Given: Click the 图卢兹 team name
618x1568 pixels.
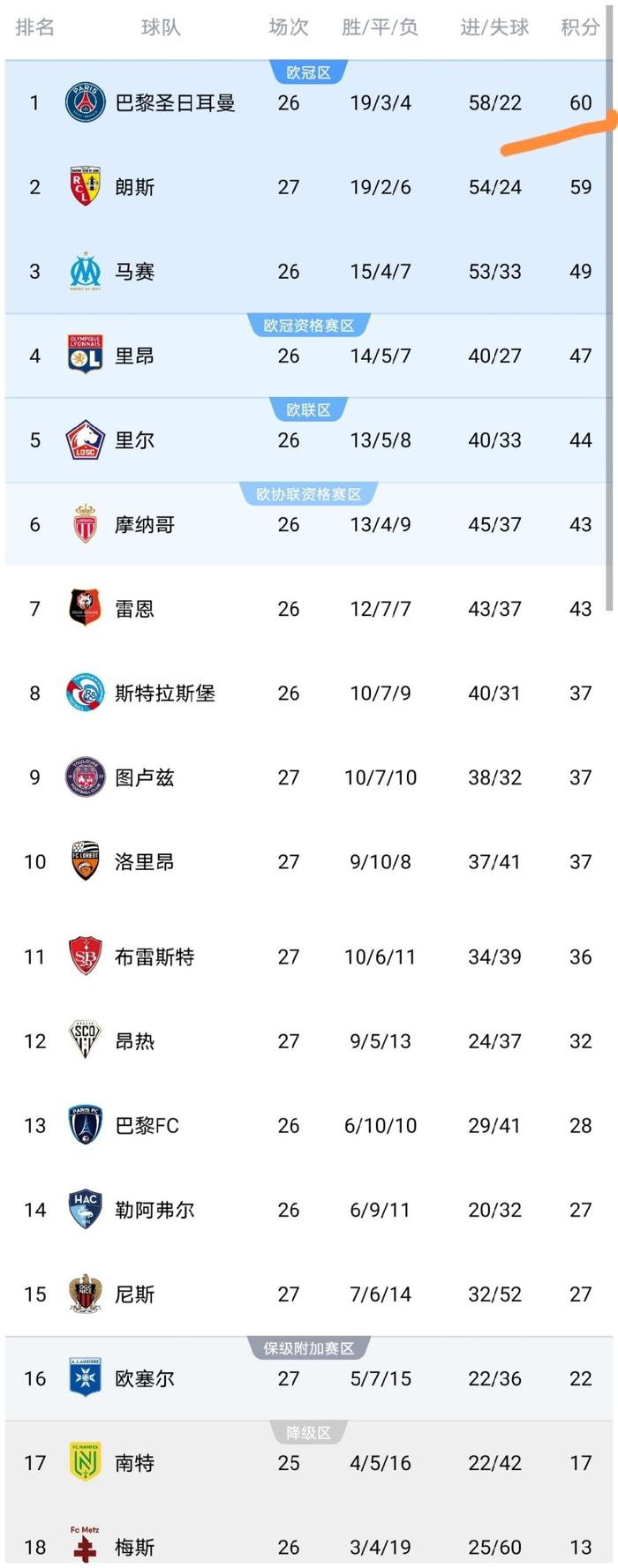Looking at the screenshot, I should pyautogui.click(x=144, y=777).
